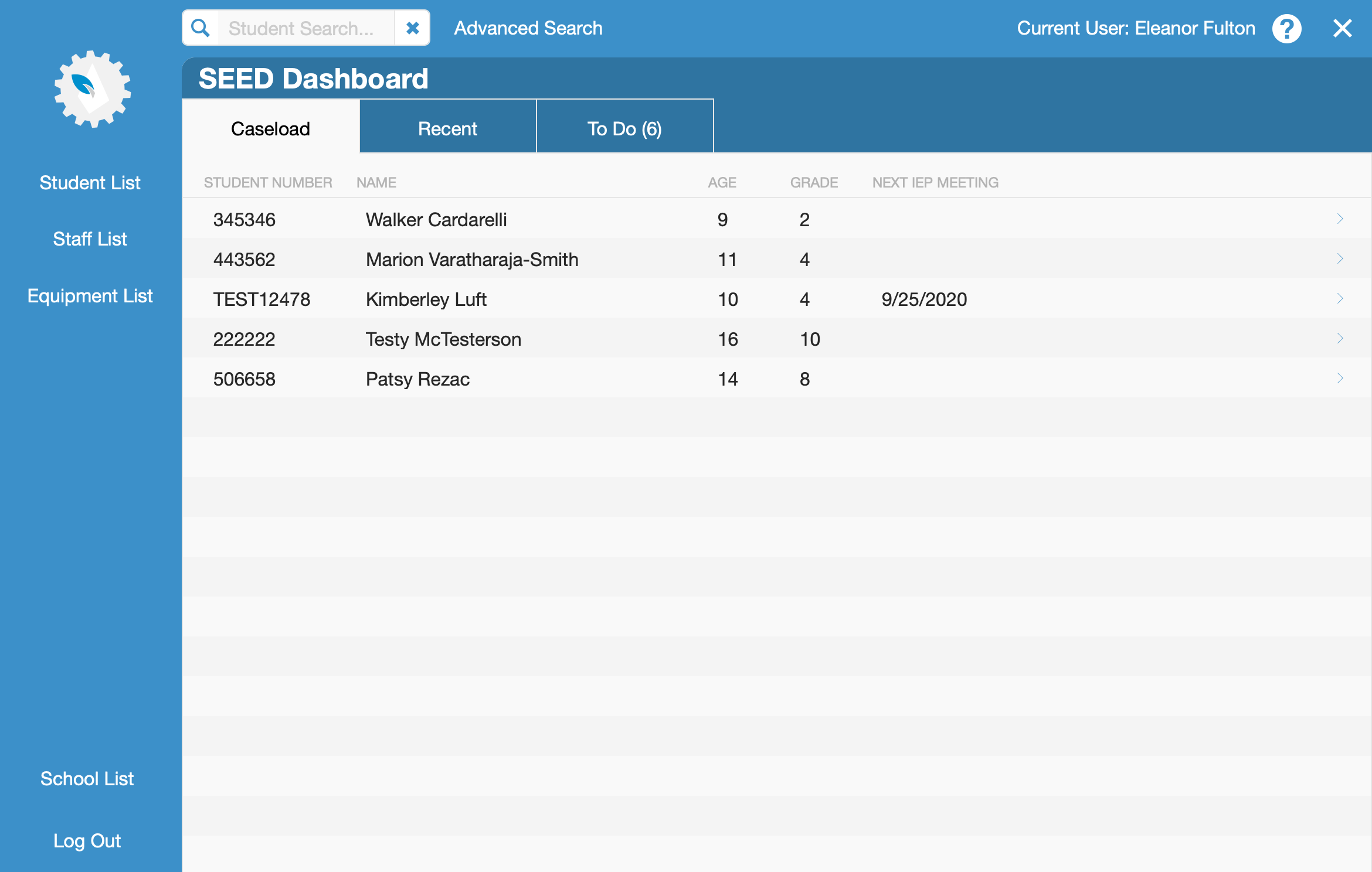Close the app using the X icon
The image size is (1372, 872).
click(1342, 28)
